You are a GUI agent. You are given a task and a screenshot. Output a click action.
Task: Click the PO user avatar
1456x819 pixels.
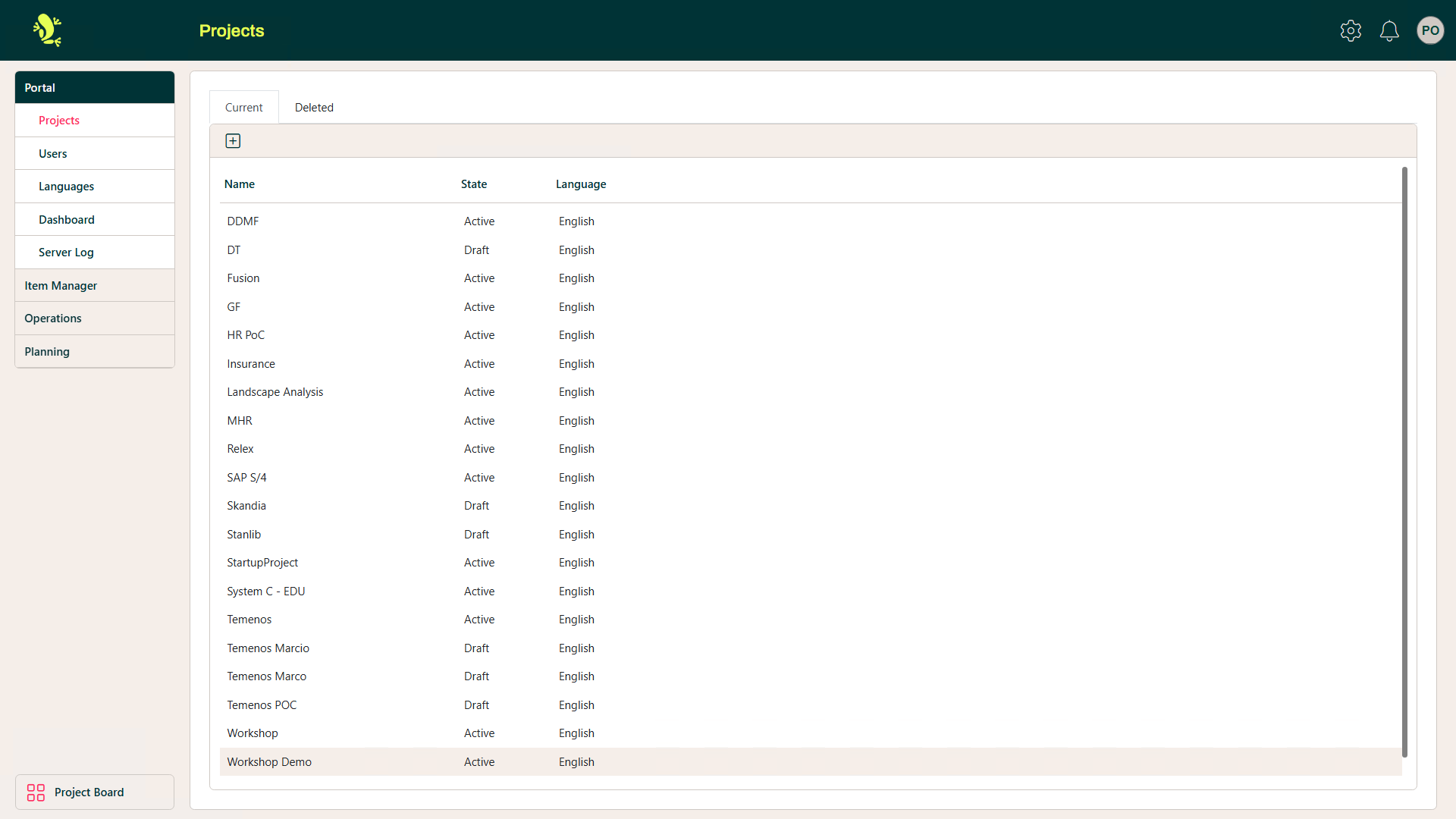point(1431,30)
